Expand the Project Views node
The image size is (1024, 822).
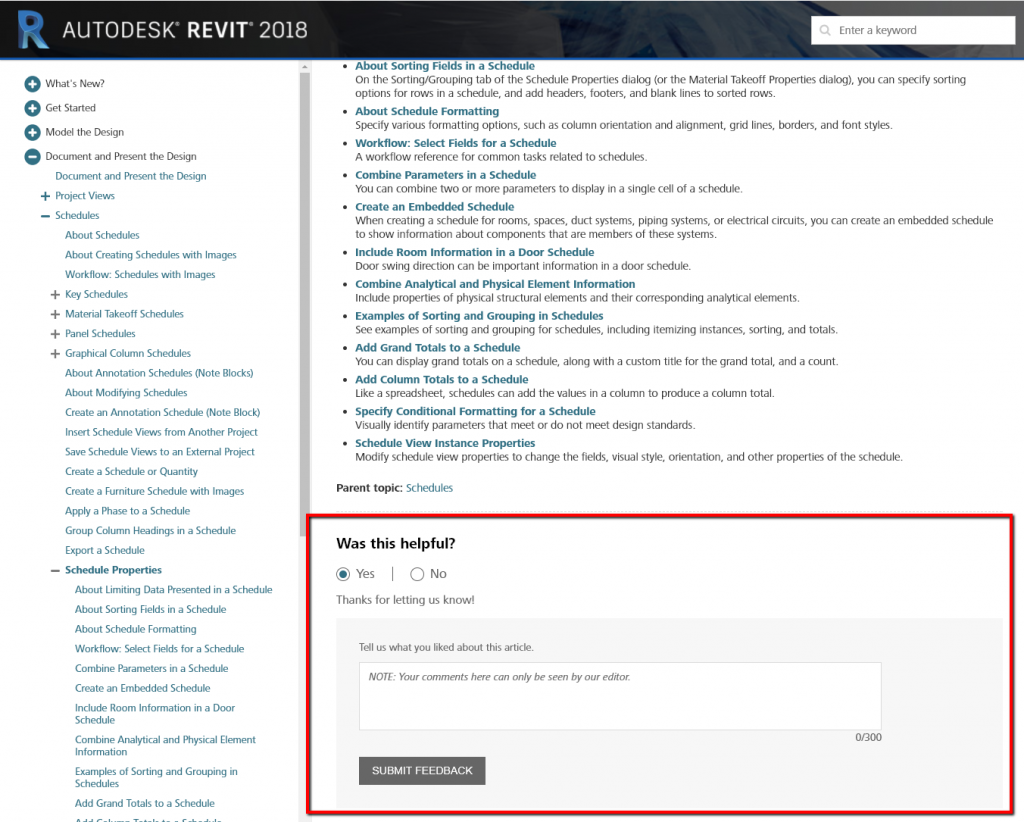pyautogui.click(x=45, y=196)
